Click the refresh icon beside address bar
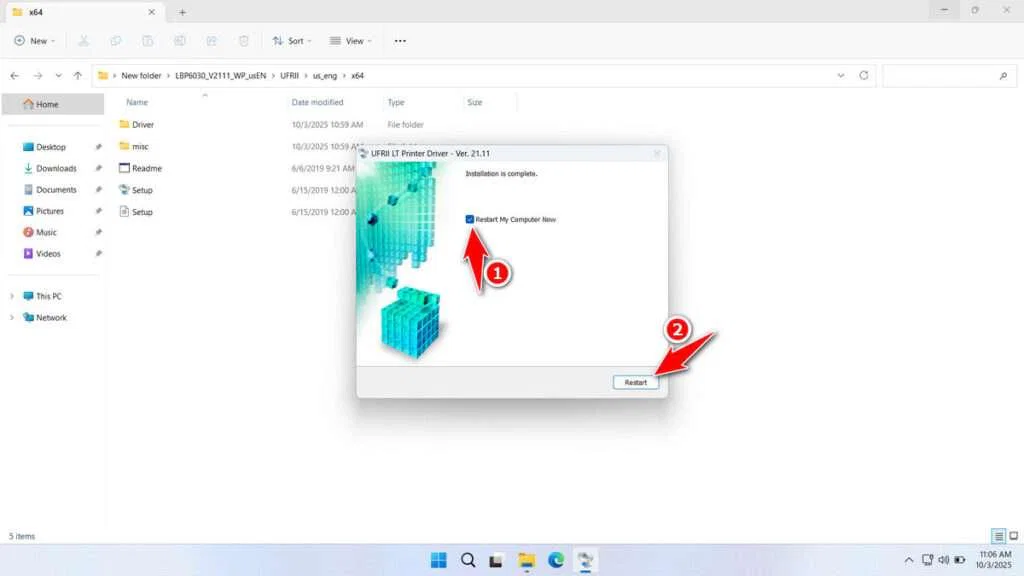1024x576 pixels. pos(864,75)
